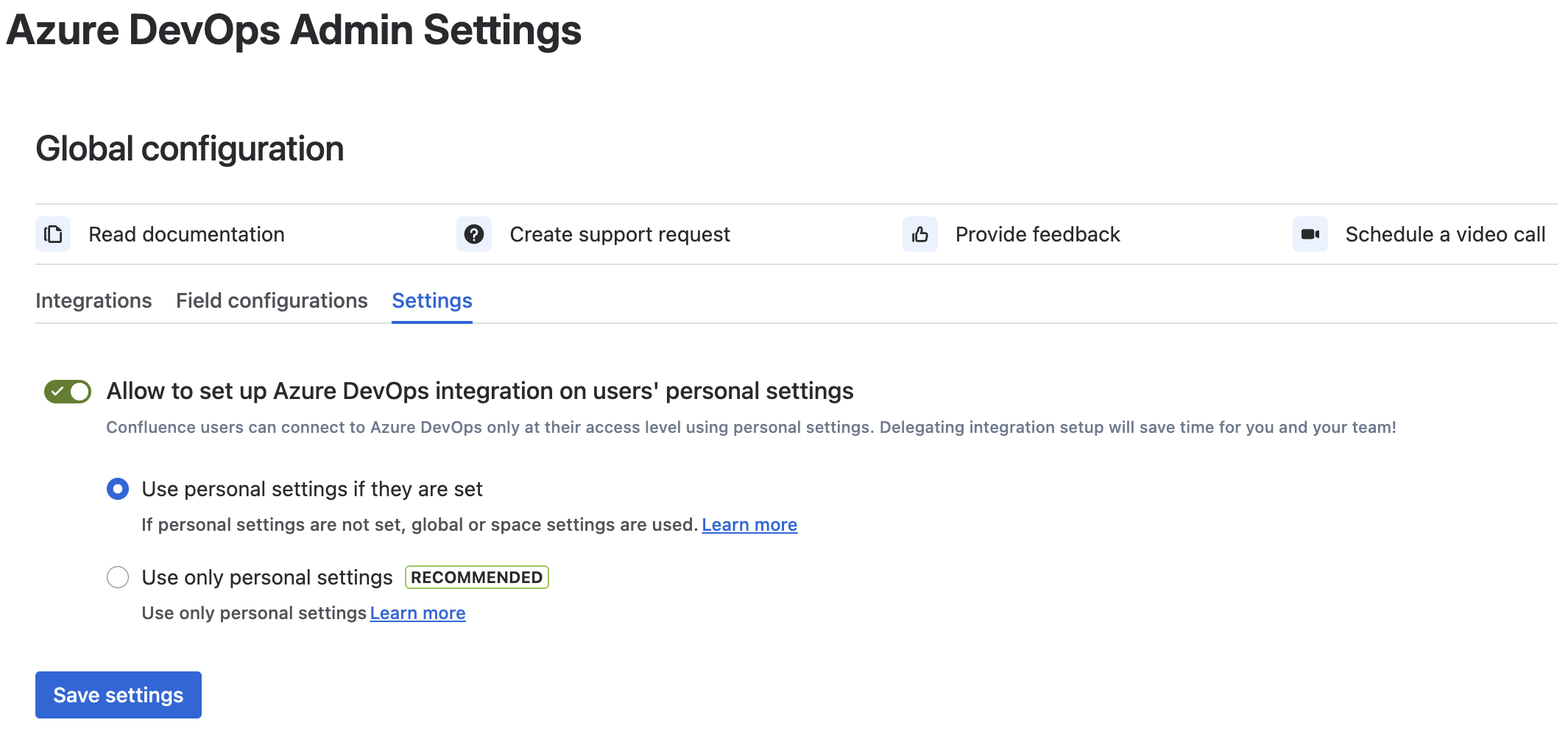
Task: Switch to the Integrations tab
Action: 93,300
